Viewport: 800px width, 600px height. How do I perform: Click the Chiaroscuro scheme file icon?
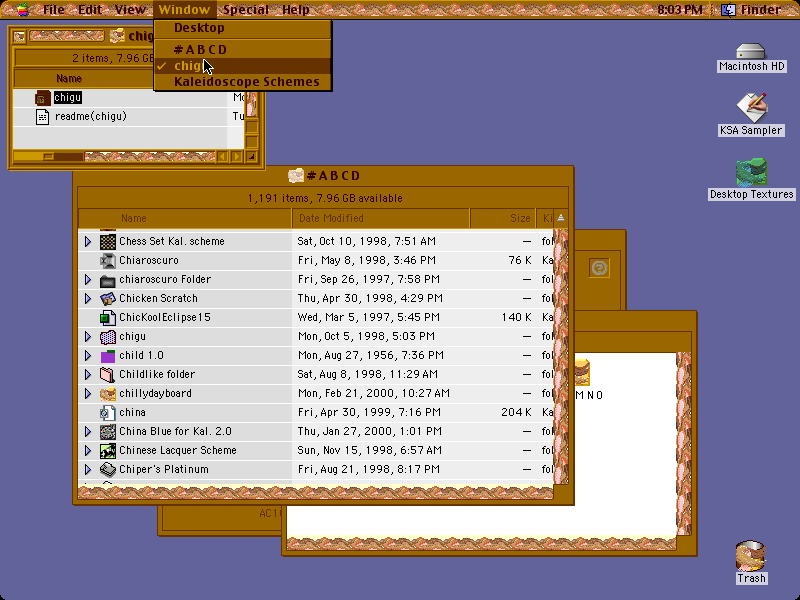coord(108,261)
